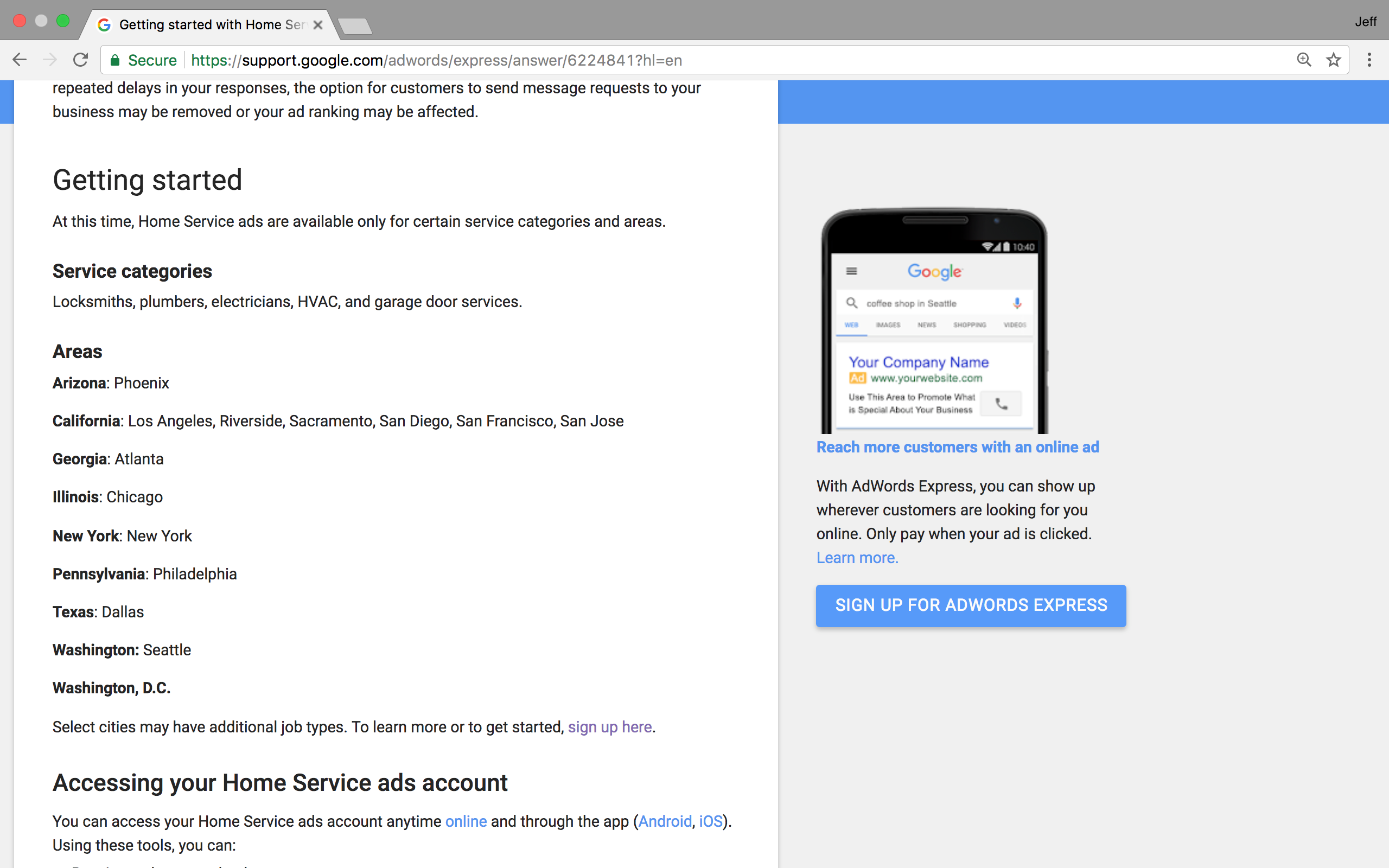1389x868 pixels.
Task: Click the Jeff profile name
Action: pos(1366,22)
